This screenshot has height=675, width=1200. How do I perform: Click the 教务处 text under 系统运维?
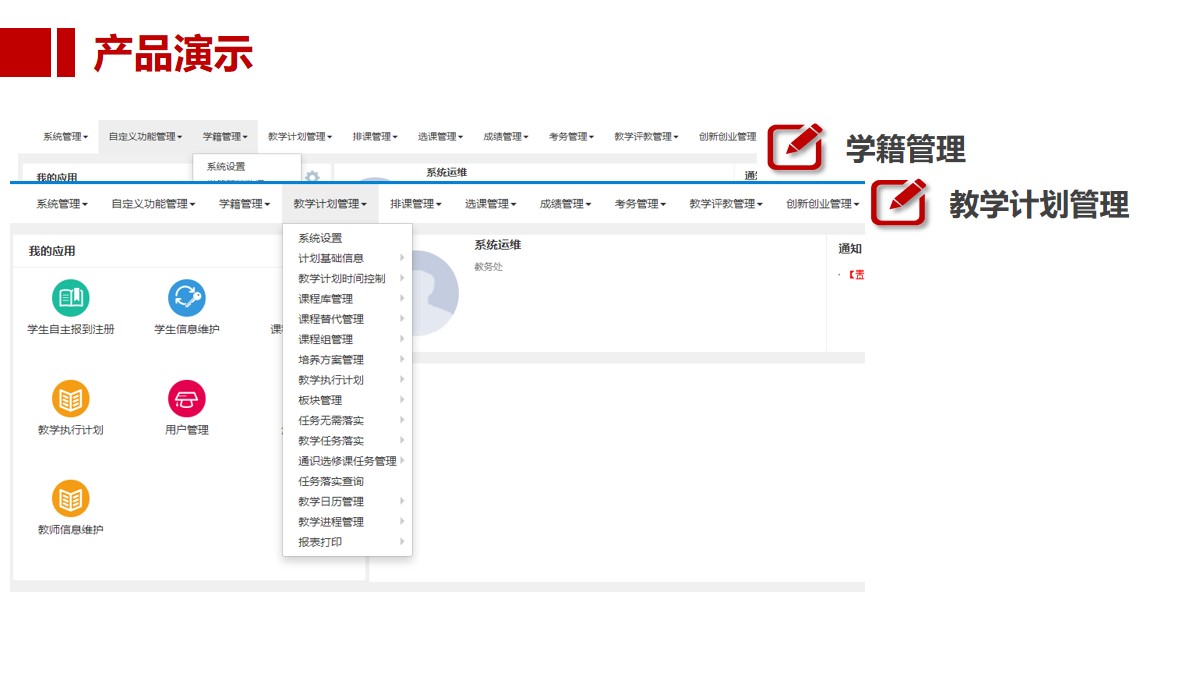488,266
